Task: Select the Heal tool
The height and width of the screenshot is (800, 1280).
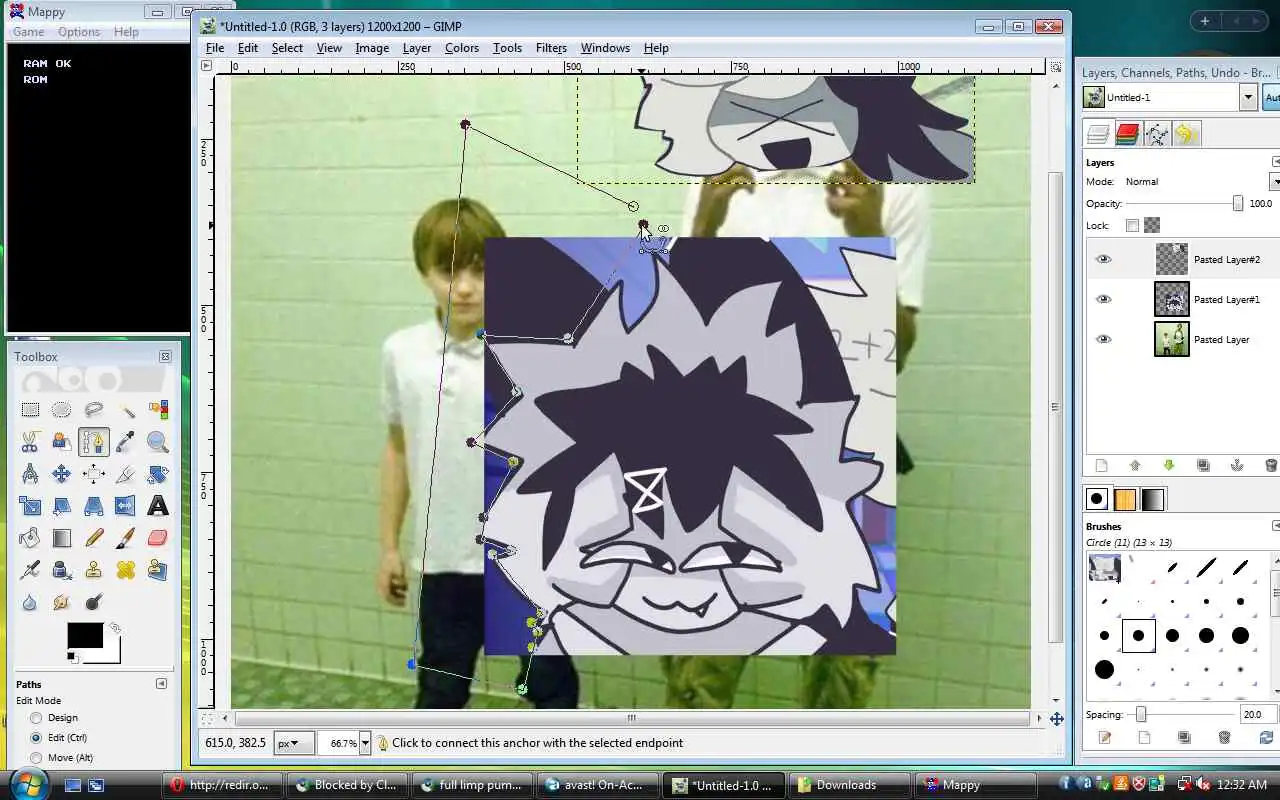Action: tap(126, 570)
